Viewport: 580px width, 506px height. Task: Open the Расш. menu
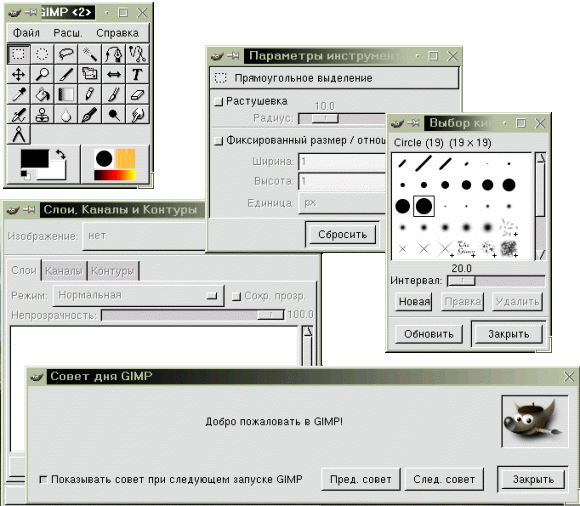(67, 33)
